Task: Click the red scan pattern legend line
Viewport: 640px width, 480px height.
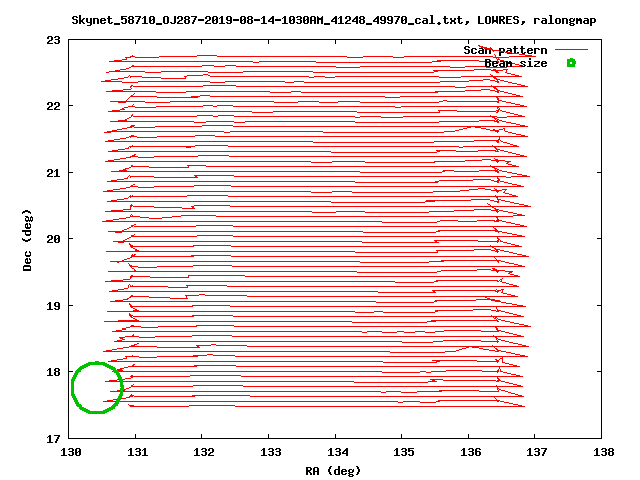Action: point(571,50)
